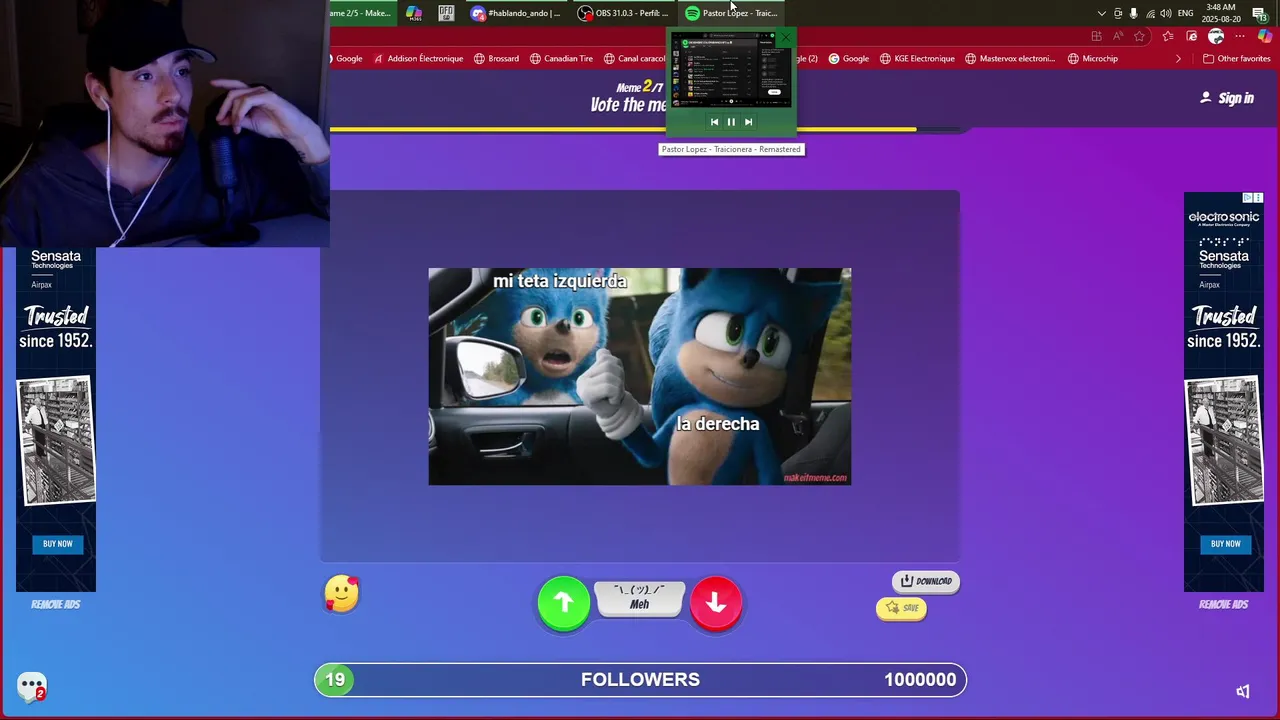Open Microchip bookmark
Screen dimensions: 1280x720
(1092, 58)
